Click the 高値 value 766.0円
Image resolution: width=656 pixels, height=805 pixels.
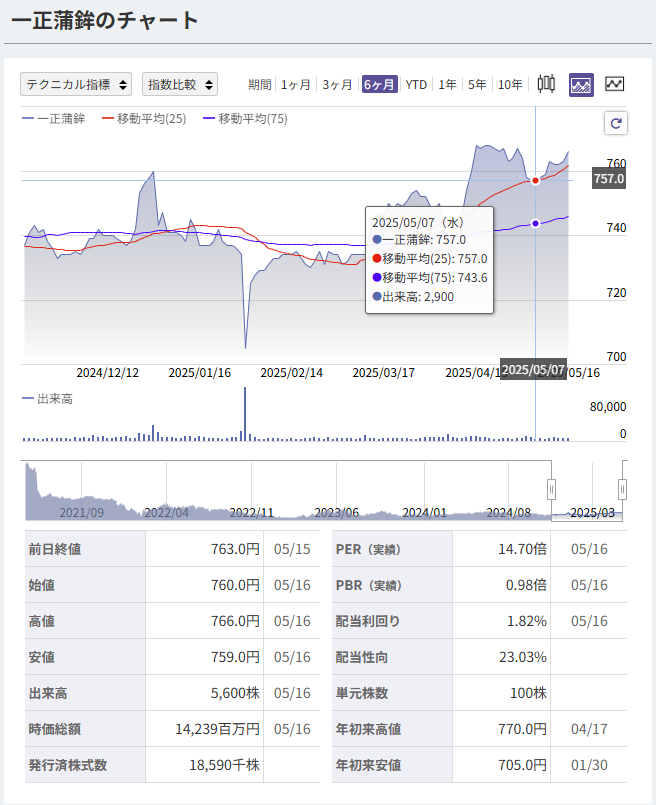tap(235, 621)
